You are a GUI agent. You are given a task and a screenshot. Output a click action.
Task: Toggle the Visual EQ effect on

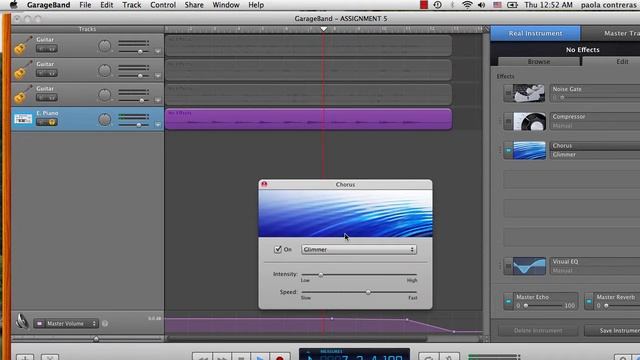pos(508,266)
